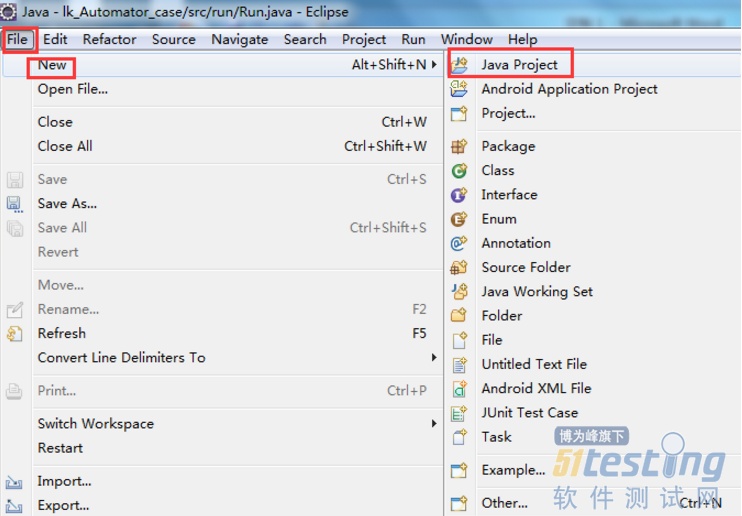The image size is (742, 516).
Task: Click the JUnit Test Case icon
Action: tap(459, 413)
